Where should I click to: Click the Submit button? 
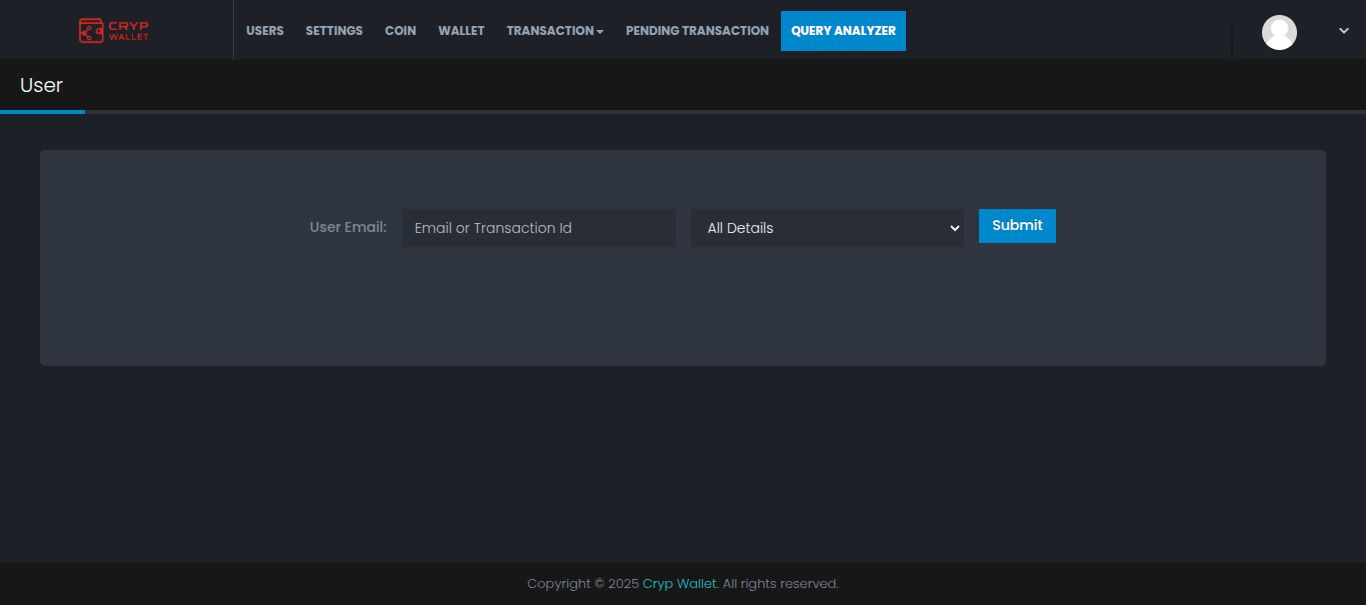pos(1017,226)
